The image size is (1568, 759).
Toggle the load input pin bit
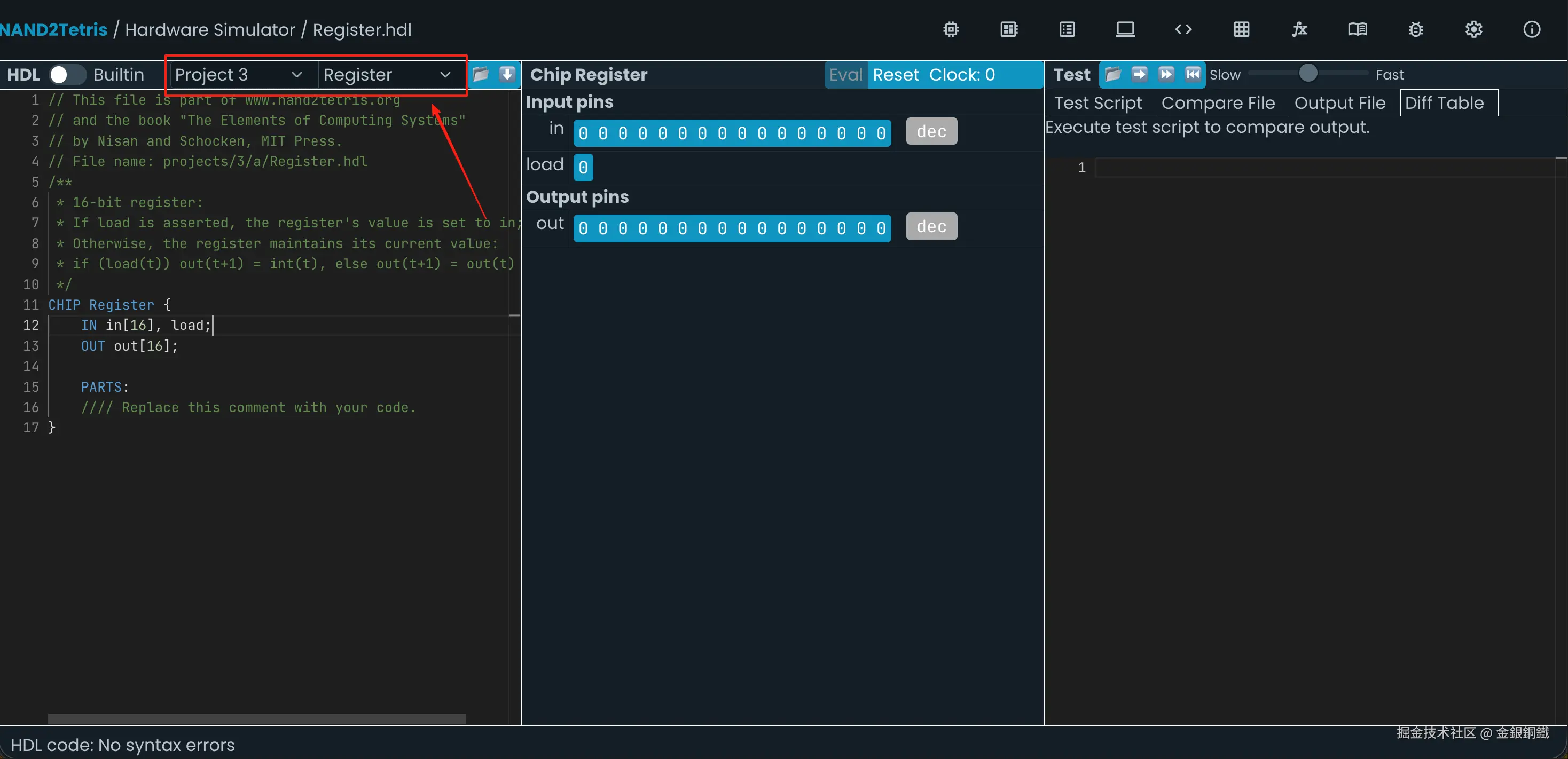(x=583, y=167)
